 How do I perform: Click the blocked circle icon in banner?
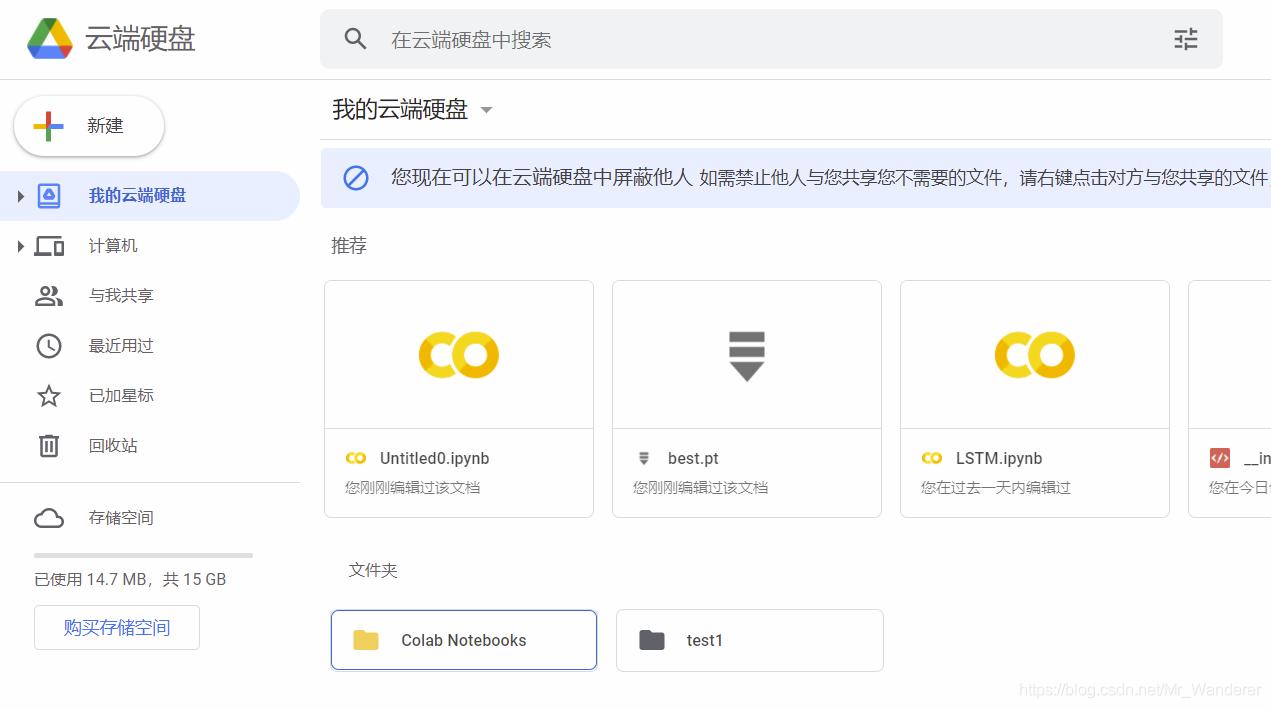[356, 178]
